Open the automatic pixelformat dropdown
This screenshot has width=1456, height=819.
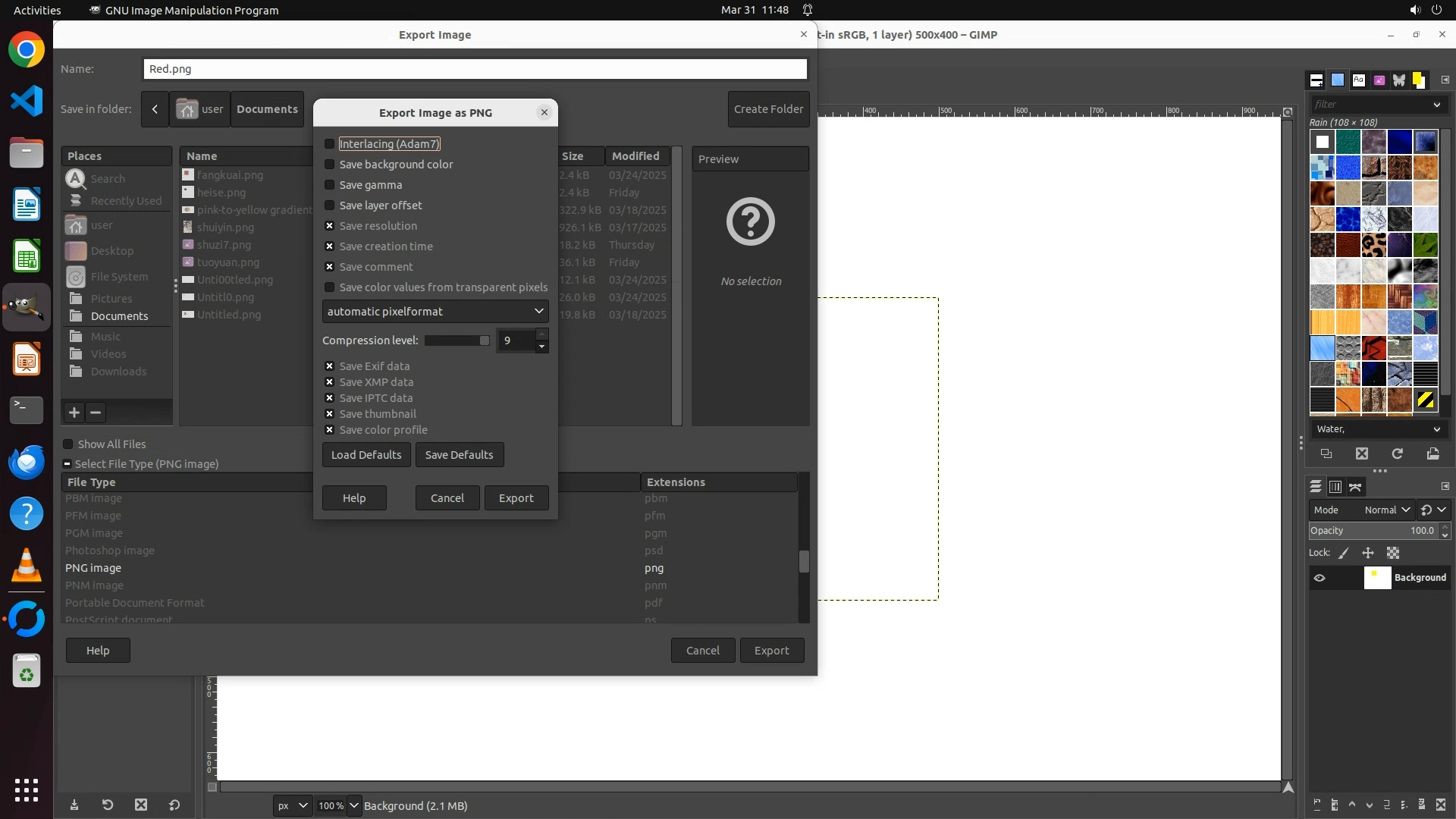[435, 312]
